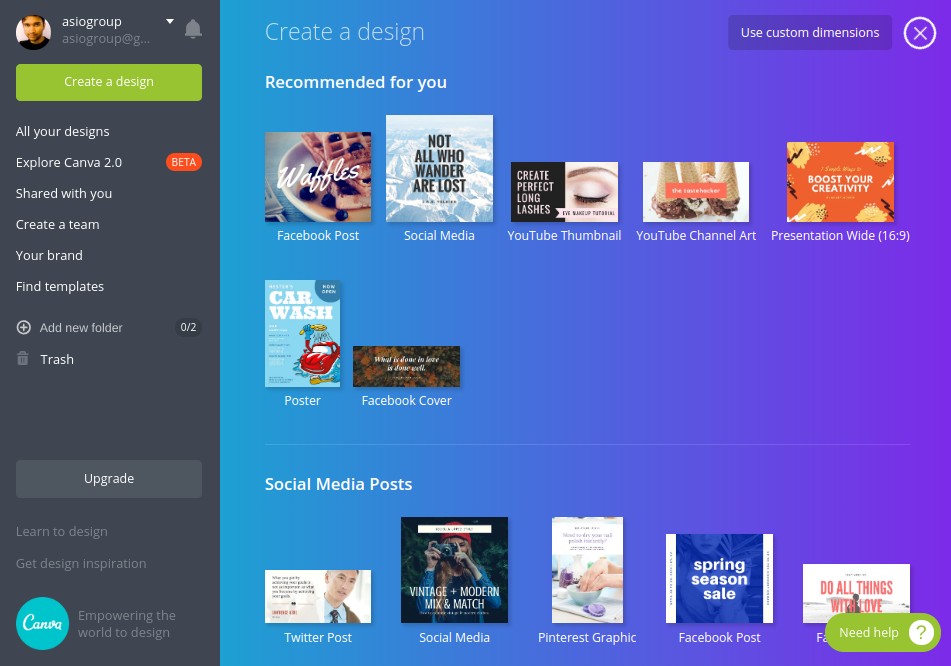Image resolution: width=951 pixels, height=666 pixels.
Task: Select the Car Wash Poster thumbnail
Action: click(303, 334)
